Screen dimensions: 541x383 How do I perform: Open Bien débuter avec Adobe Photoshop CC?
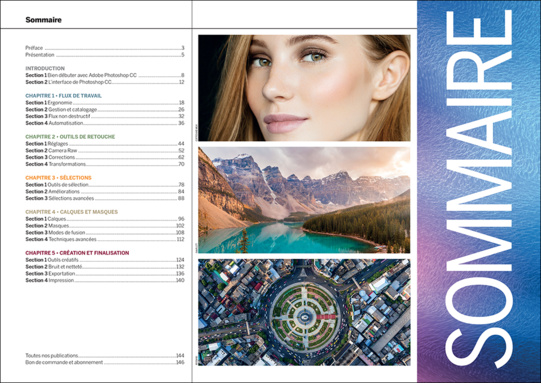click(105, 75)
